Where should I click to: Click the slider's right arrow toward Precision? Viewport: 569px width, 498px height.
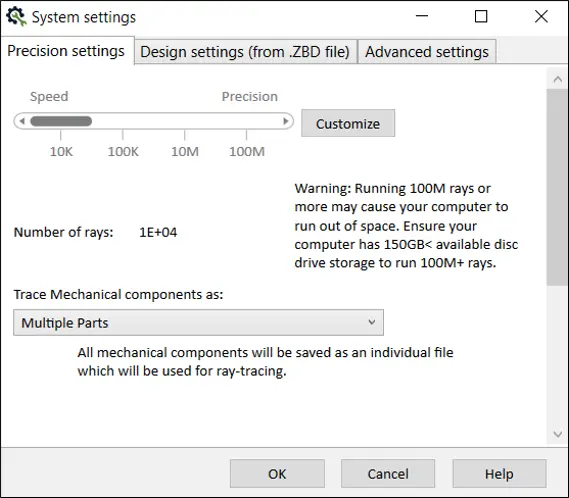coord(286,121)
